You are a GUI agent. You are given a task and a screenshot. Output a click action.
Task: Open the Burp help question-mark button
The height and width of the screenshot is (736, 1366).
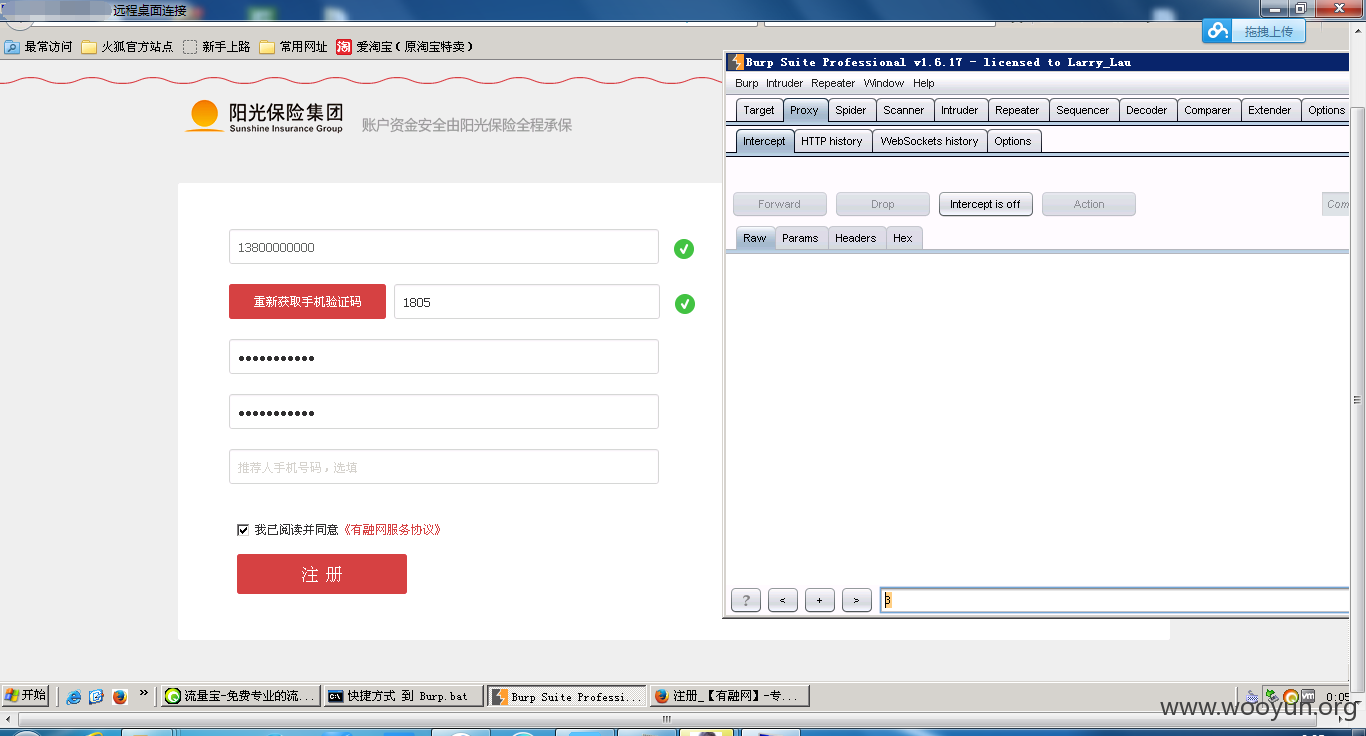pyautogui.click(x=746, y=600)
